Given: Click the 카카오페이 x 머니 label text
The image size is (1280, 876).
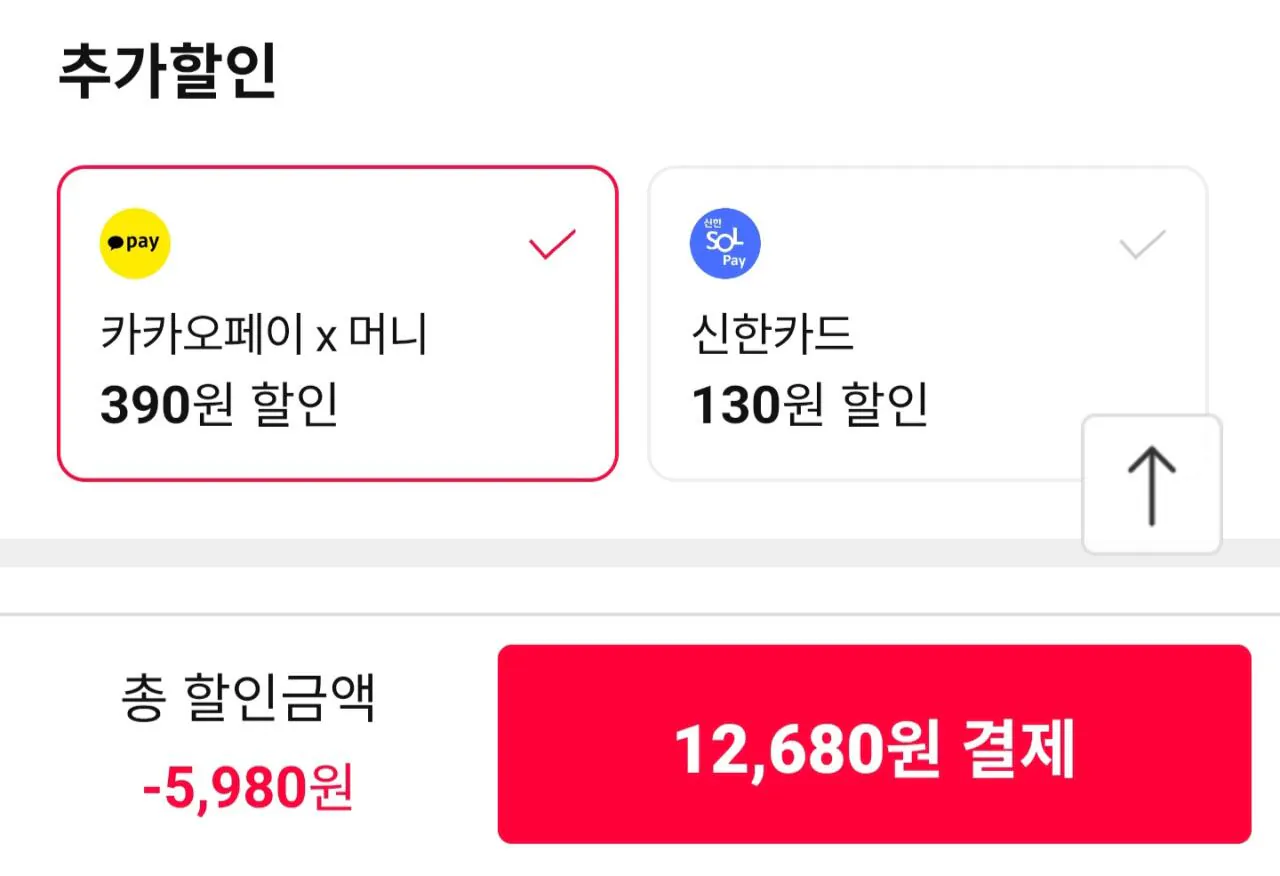Looking at the screenshot, I should (x=264, y=335).
